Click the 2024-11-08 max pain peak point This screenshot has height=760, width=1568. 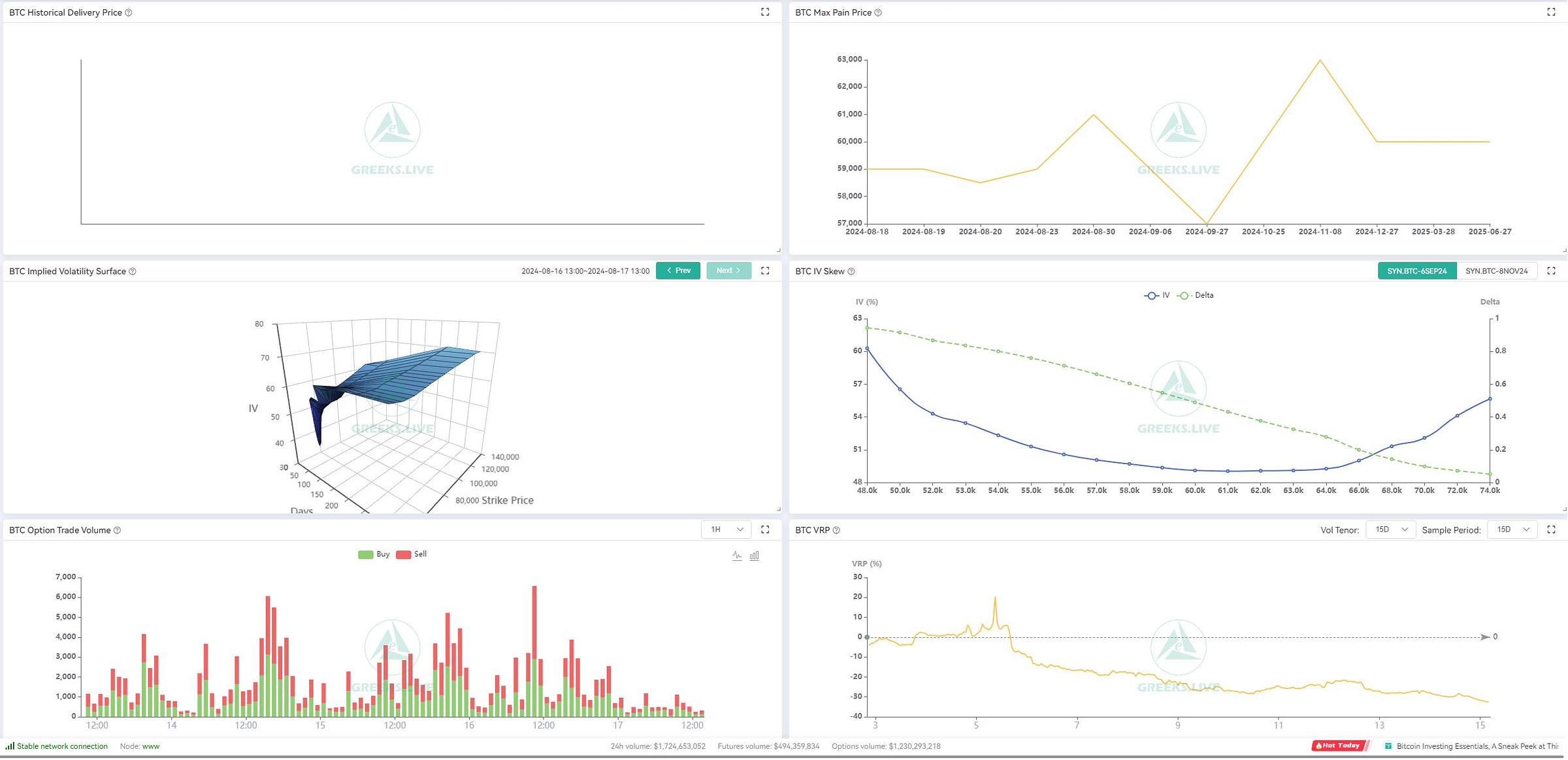(1320, 60)
